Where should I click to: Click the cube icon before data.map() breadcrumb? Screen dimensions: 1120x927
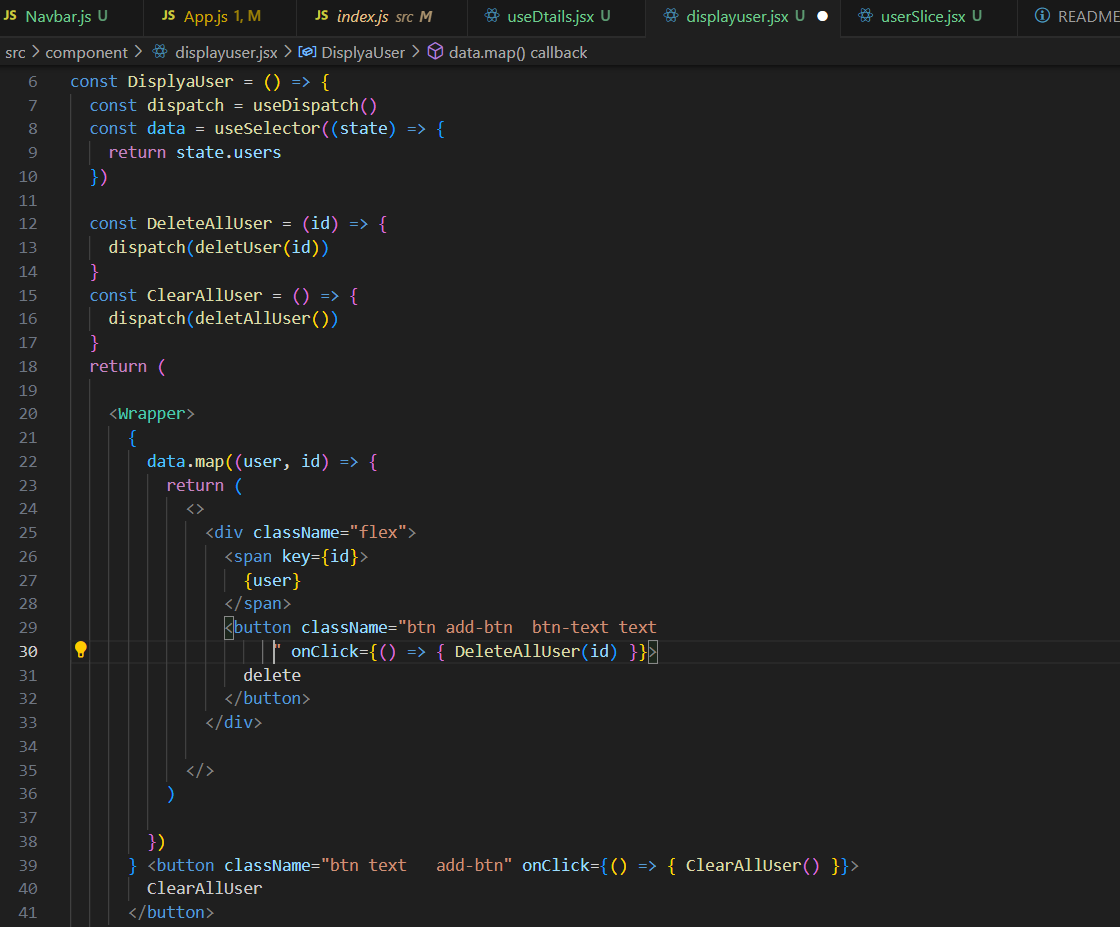click(x=435, y=51)
